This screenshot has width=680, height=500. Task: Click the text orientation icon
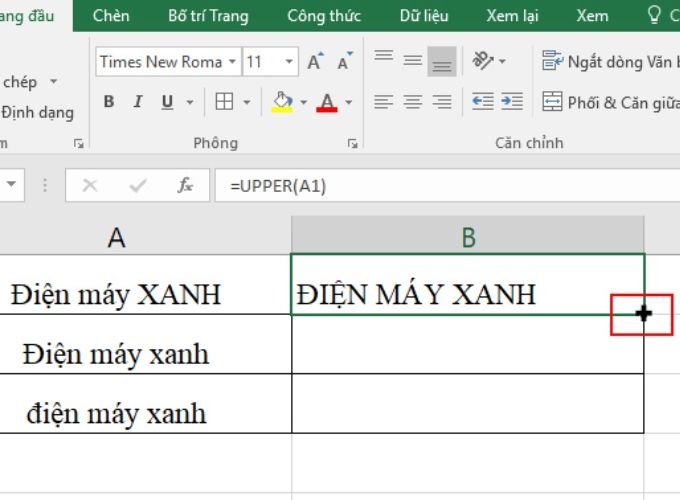coord(483,61)
